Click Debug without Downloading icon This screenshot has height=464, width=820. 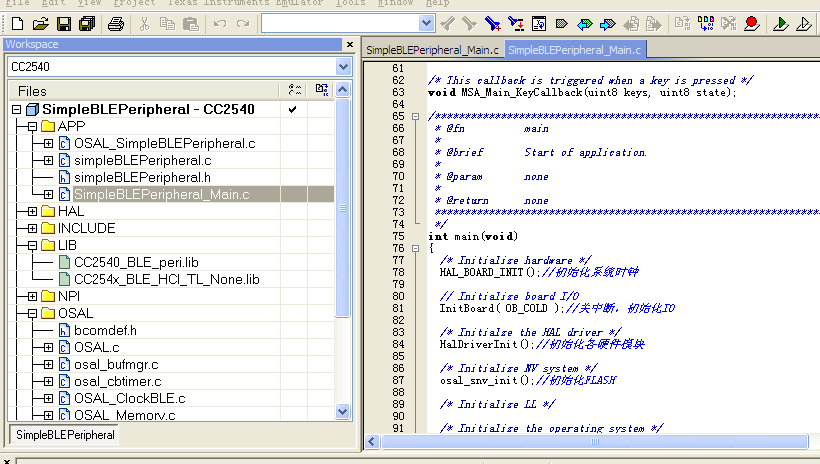point(804,24)
